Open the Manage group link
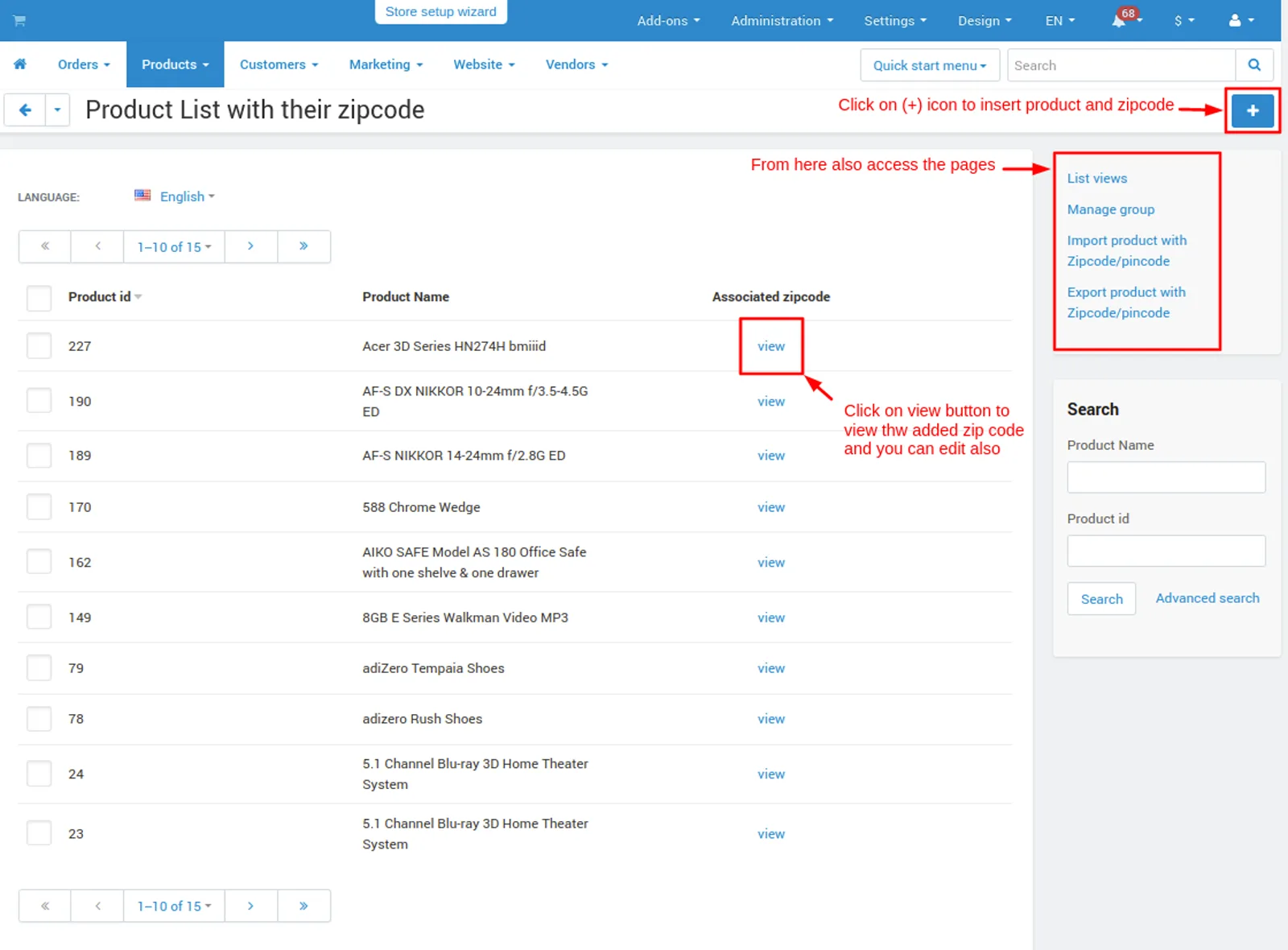1288x950 pixels. point(1111,209)
